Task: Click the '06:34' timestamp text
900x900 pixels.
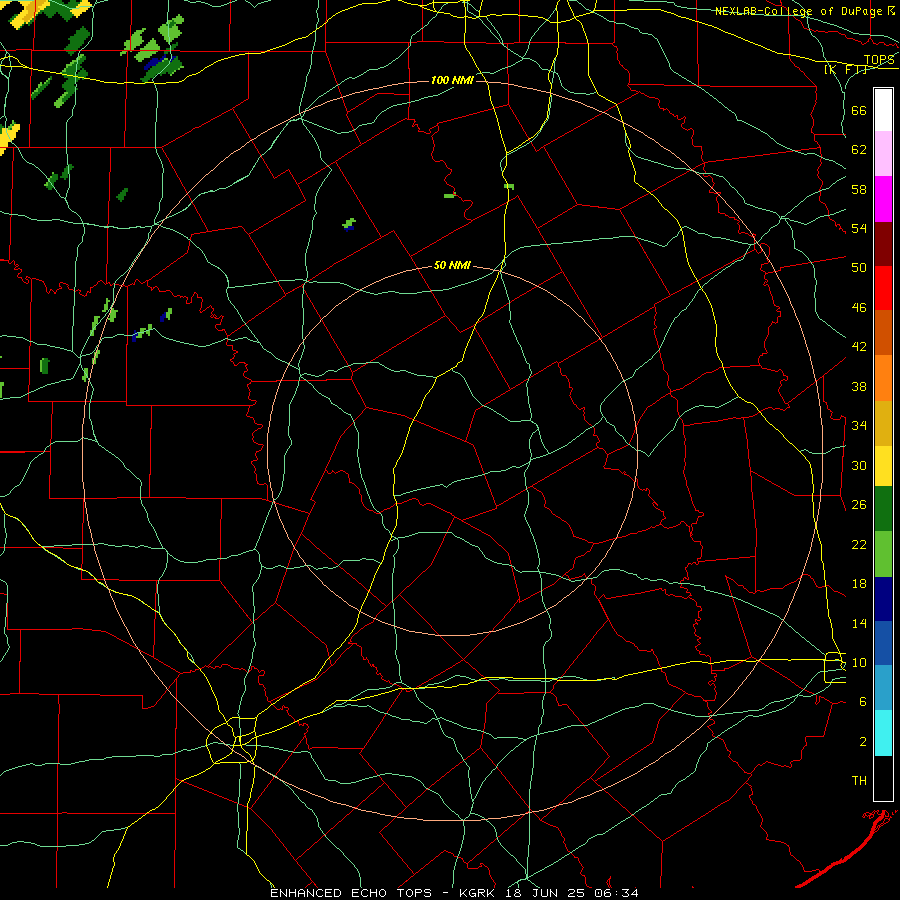Action: [617, 893]
